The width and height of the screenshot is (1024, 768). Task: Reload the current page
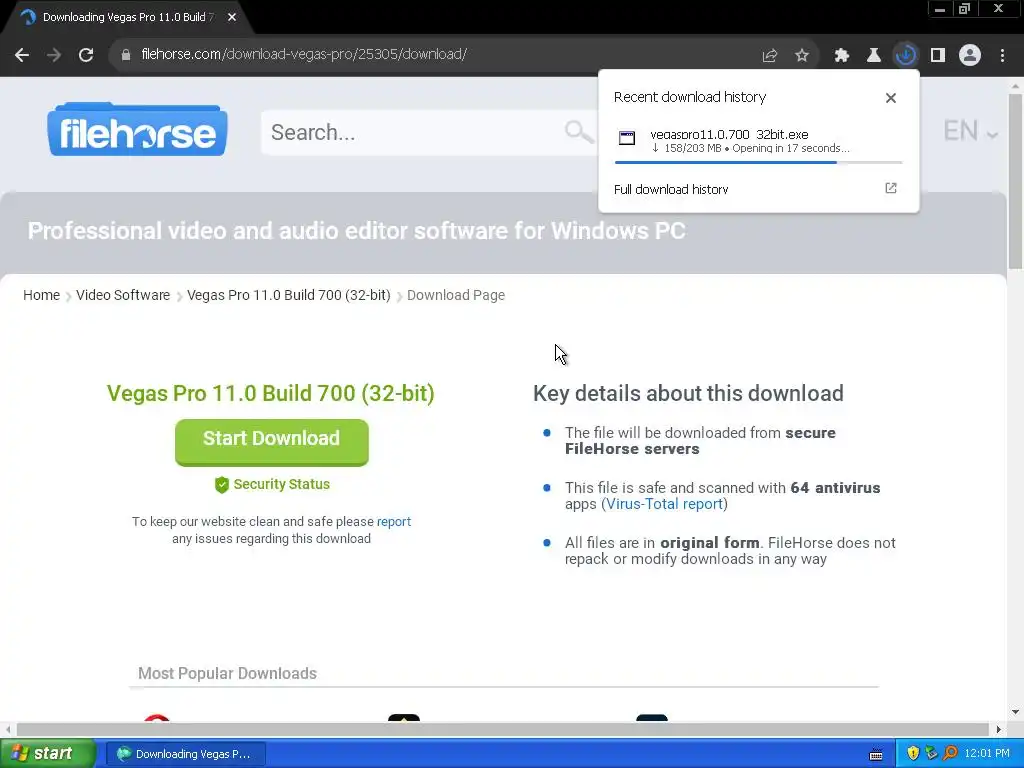pos(86,55)
